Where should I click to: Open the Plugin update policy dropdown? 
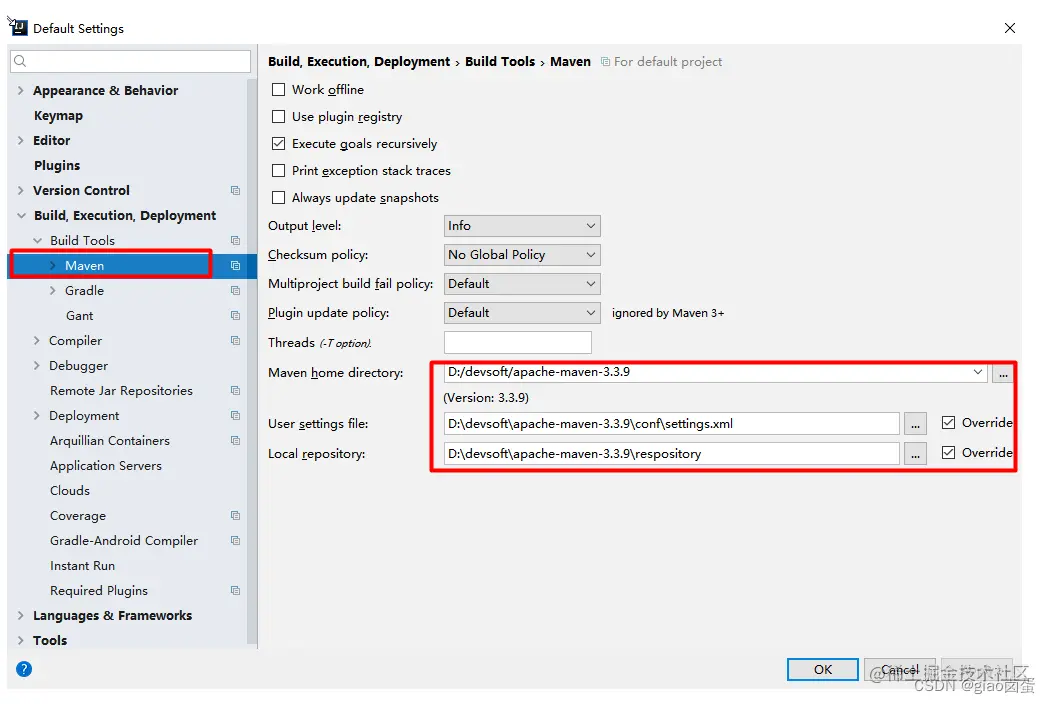pos(522,313)
